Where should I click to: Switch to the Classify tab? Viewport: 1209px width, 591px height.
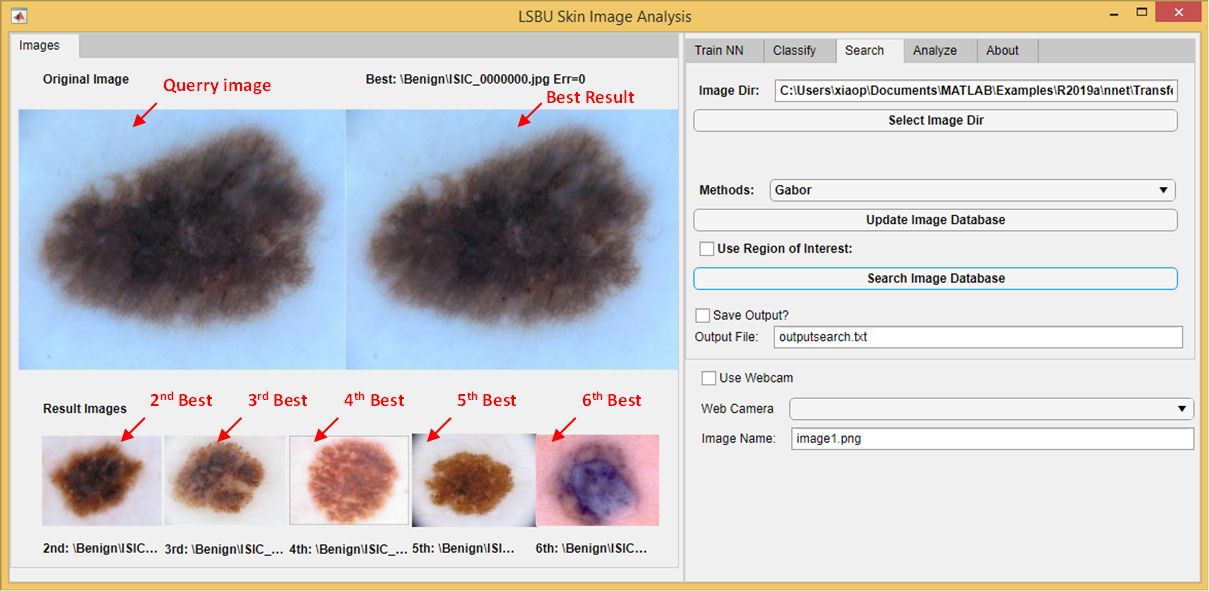(797, 50)
